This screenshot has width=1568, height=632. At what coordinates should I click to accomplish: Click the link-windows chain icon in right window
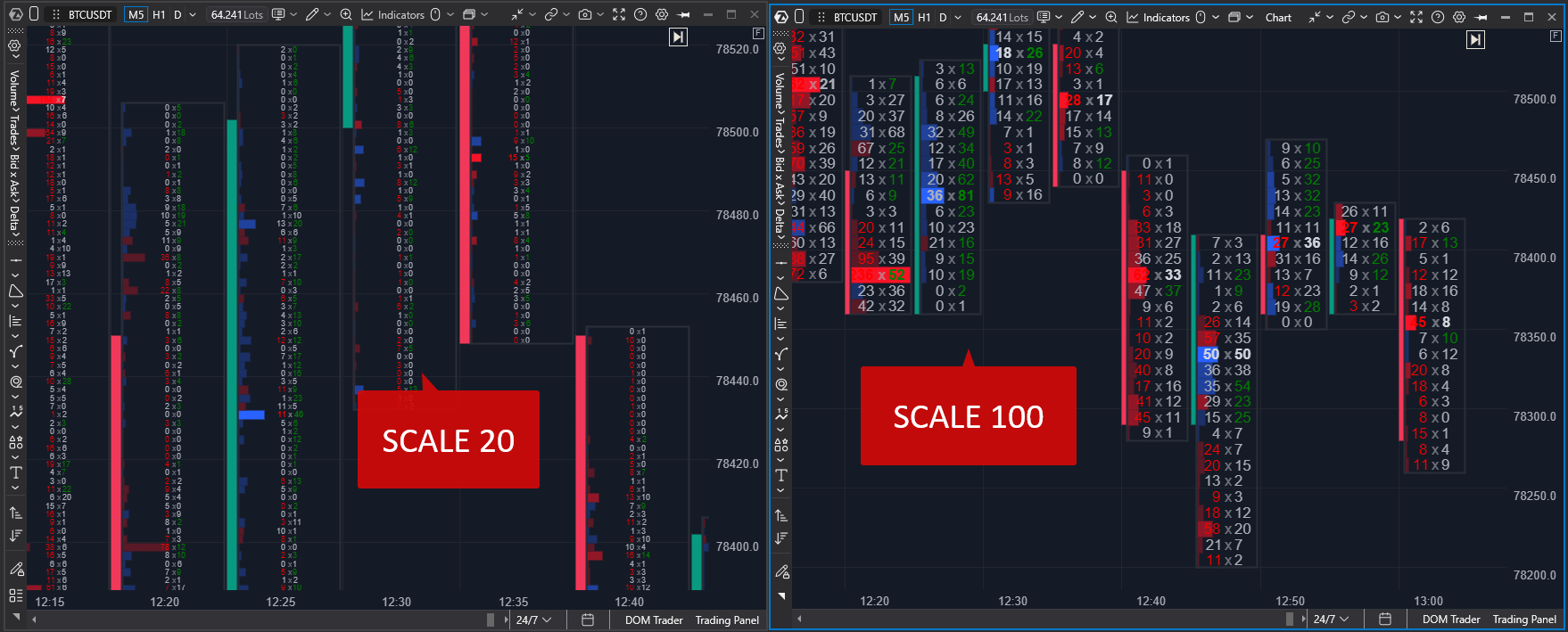1349,17
